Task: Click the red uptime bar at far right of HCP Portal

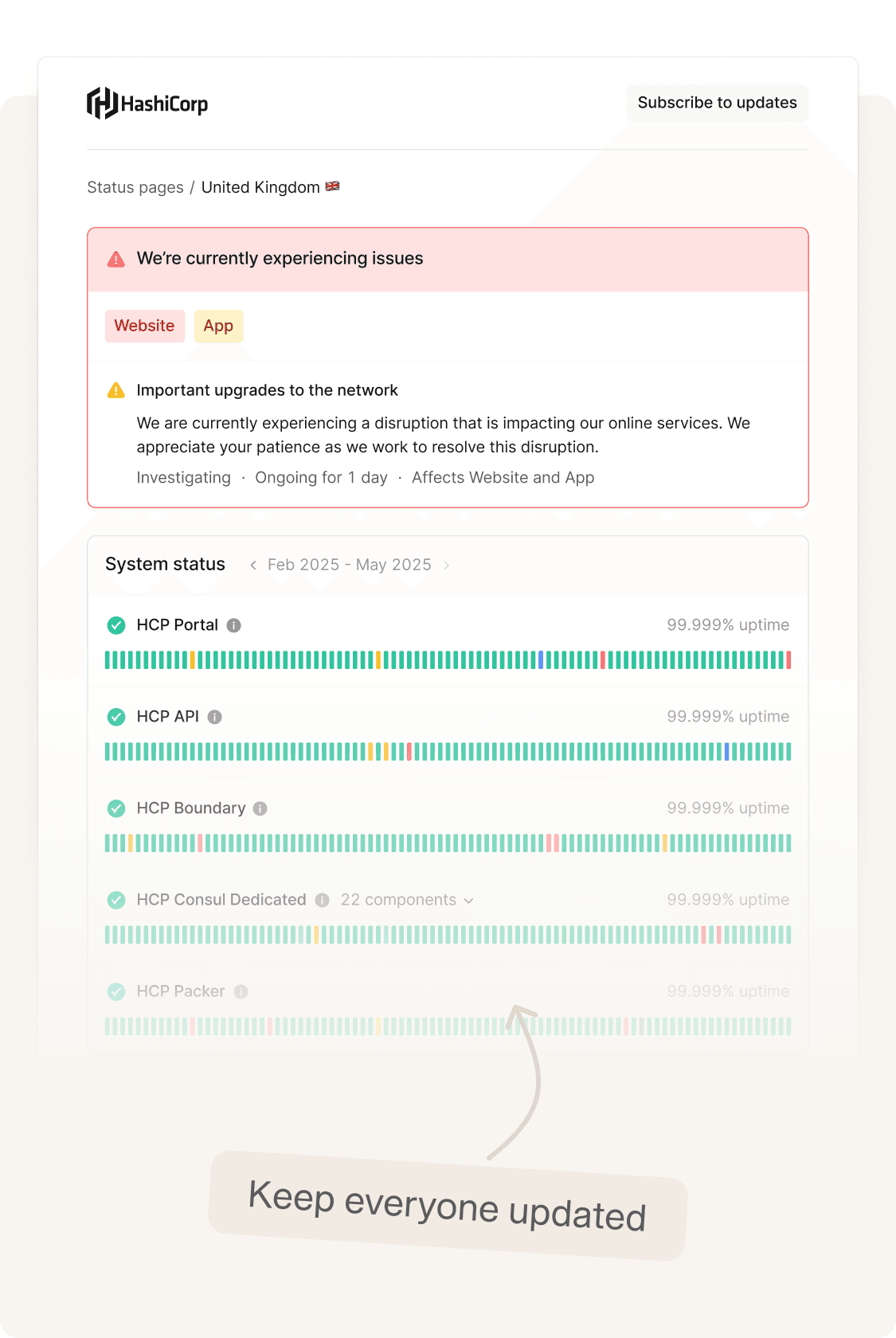Action: click(788, 659)
